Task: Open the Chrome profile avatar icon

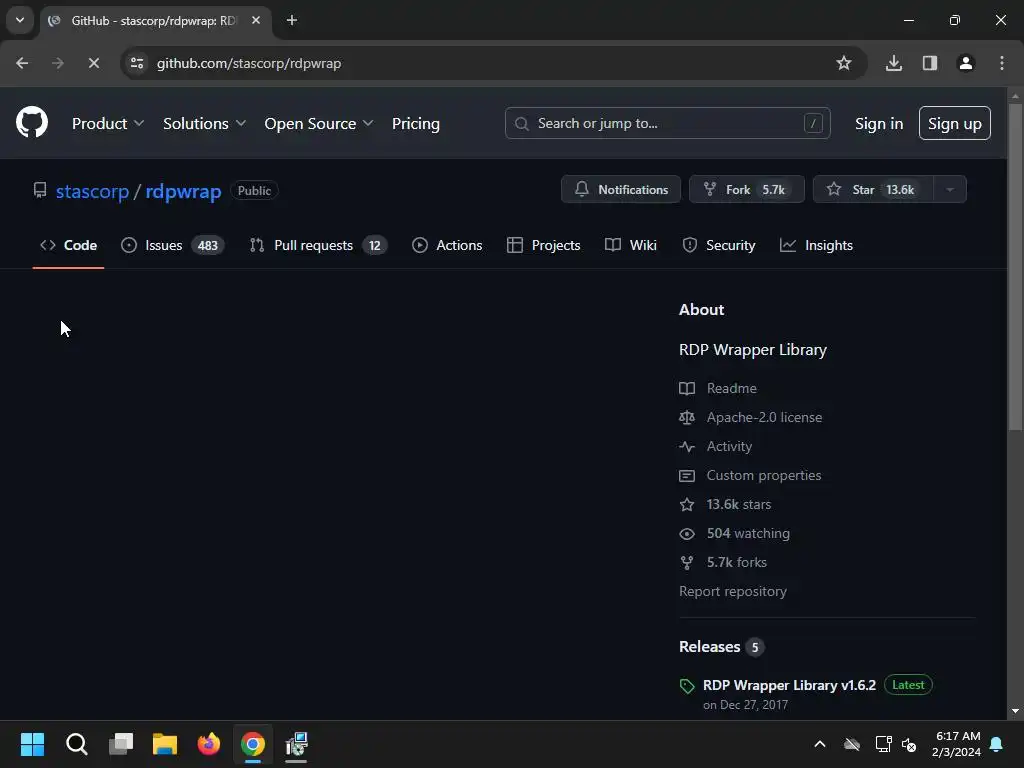Action: (x=966, y=63)
